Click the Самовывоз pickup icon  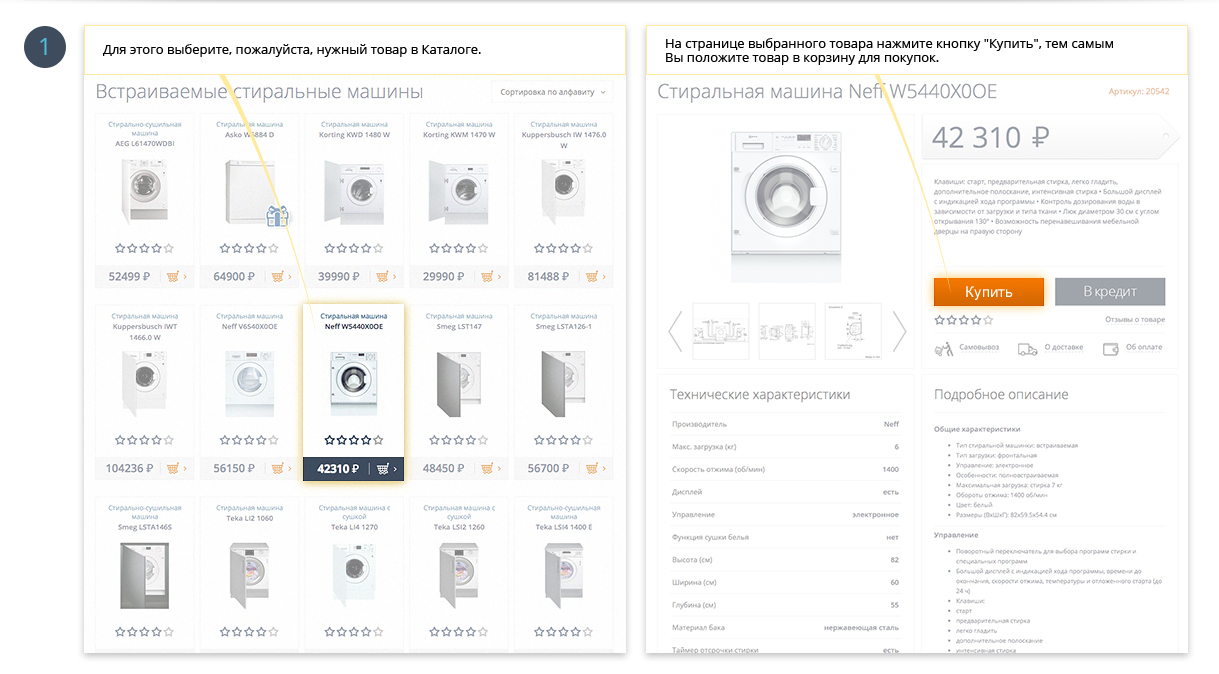click(943, 349)
